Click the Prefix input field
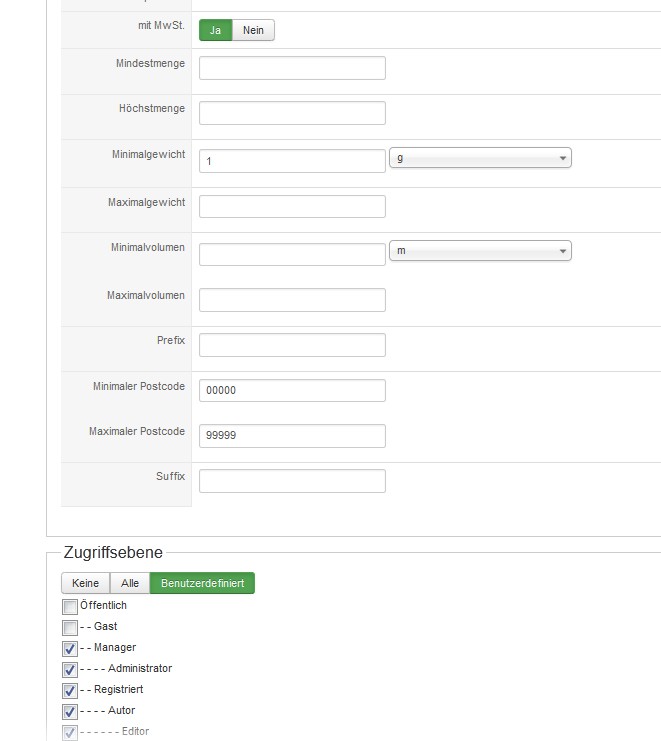 coord(292,345)
